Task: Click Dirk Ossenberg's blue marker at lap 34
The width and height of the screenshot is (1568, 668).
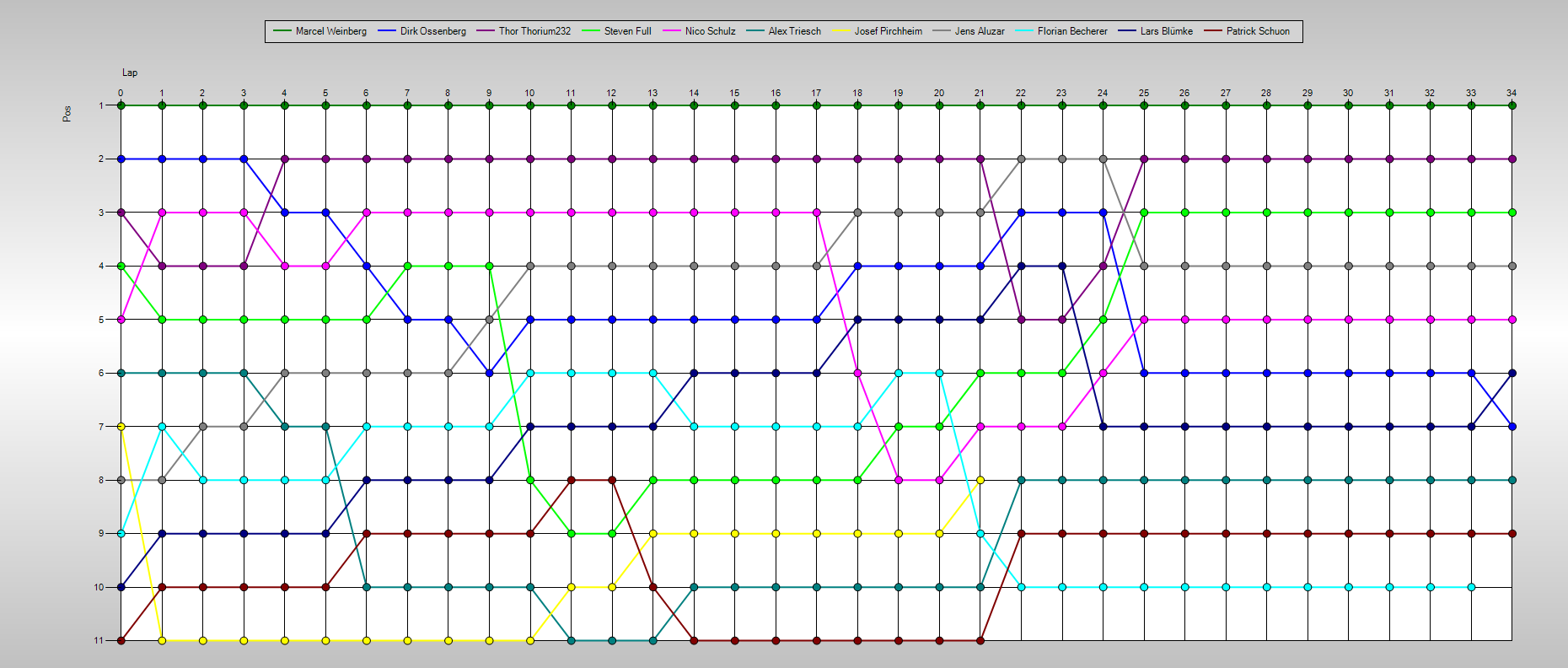Action: (x=1512, y=427)
